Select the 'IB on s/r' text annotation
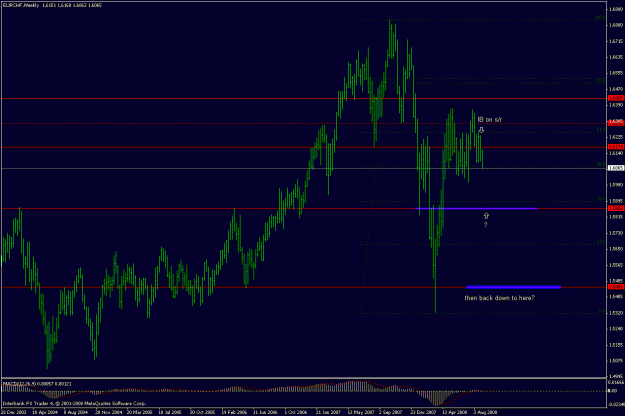 click(x=490, y=120)
